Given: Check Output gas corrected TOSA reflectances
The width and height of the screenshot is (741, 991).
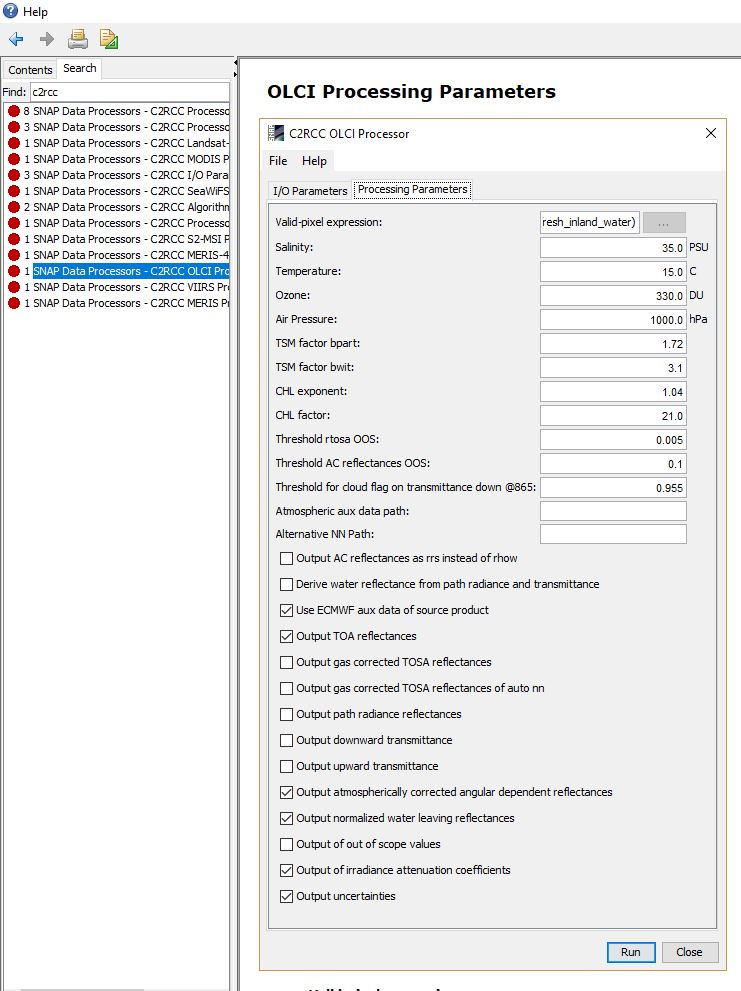Looking at the screenshot, I should pos(286,662).
